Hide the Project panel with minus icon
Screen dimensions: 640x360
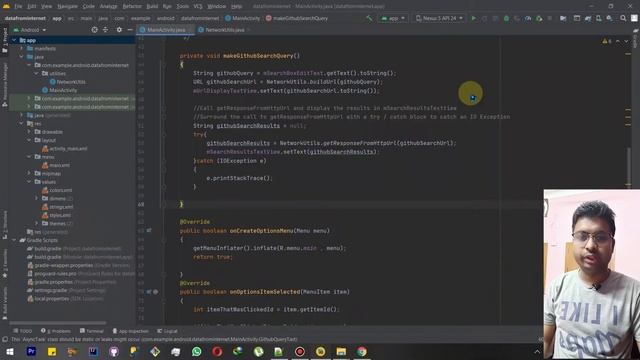130,30
